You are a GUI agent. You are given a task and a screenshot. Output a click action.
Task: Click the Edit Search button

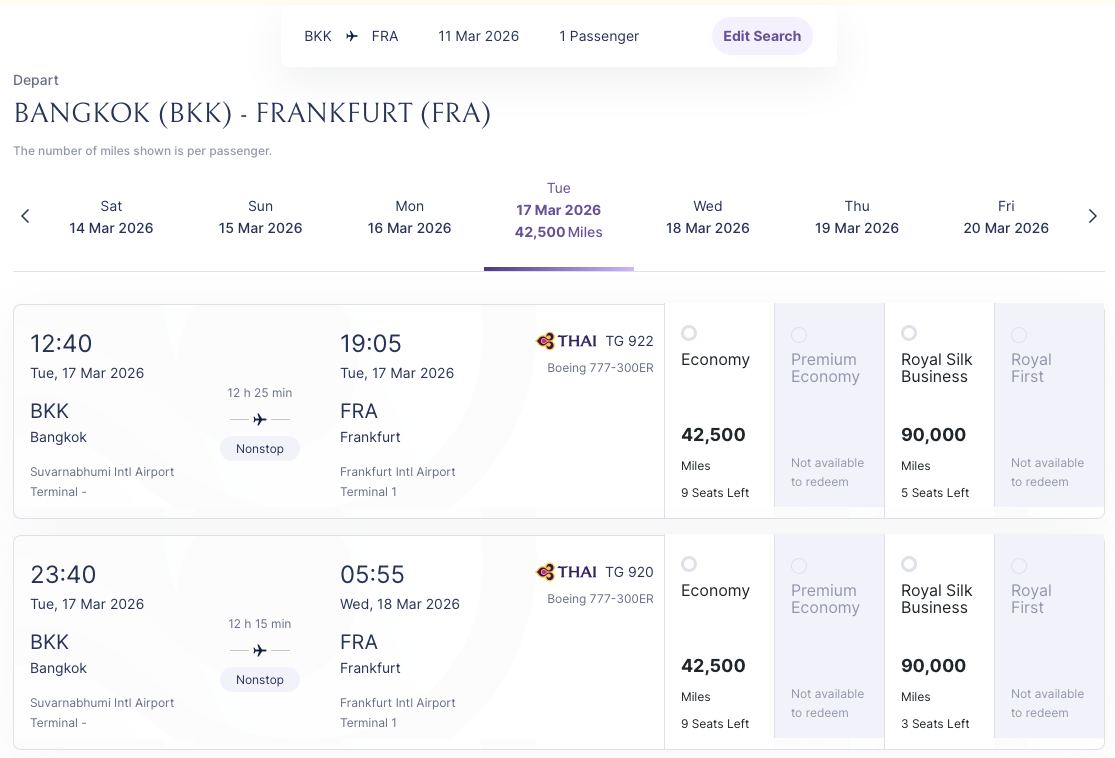(762, 36)
